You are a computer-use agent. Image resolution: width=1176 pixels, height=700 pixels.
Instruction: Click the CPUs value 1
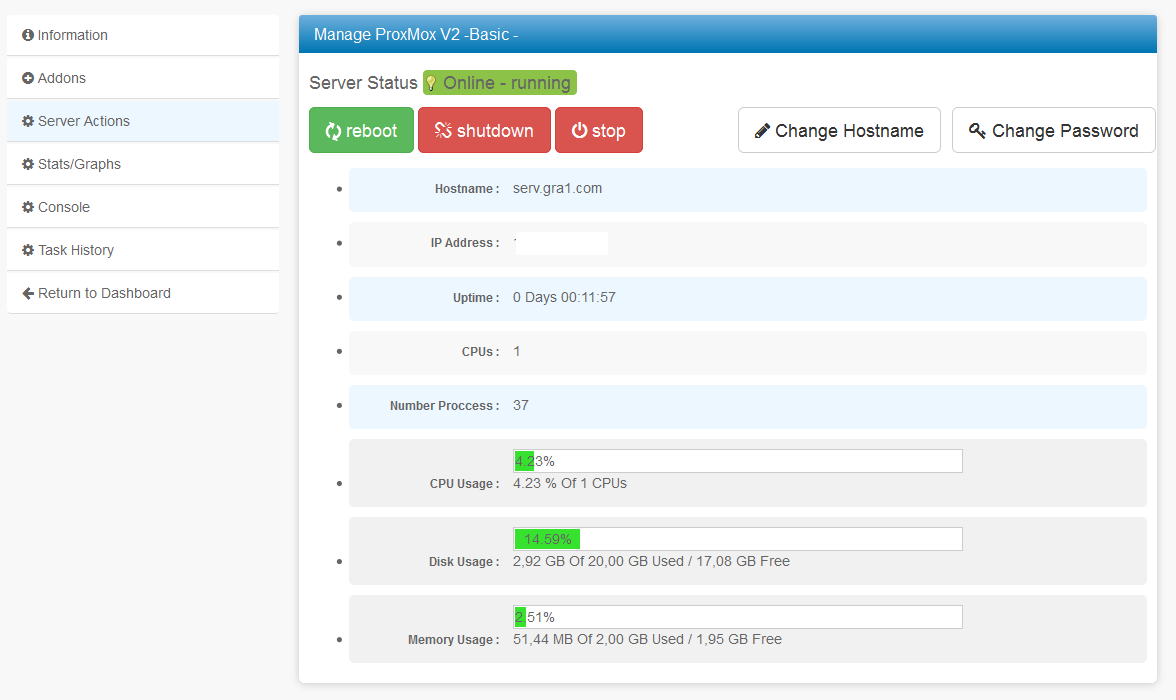(x=517, y=351)
